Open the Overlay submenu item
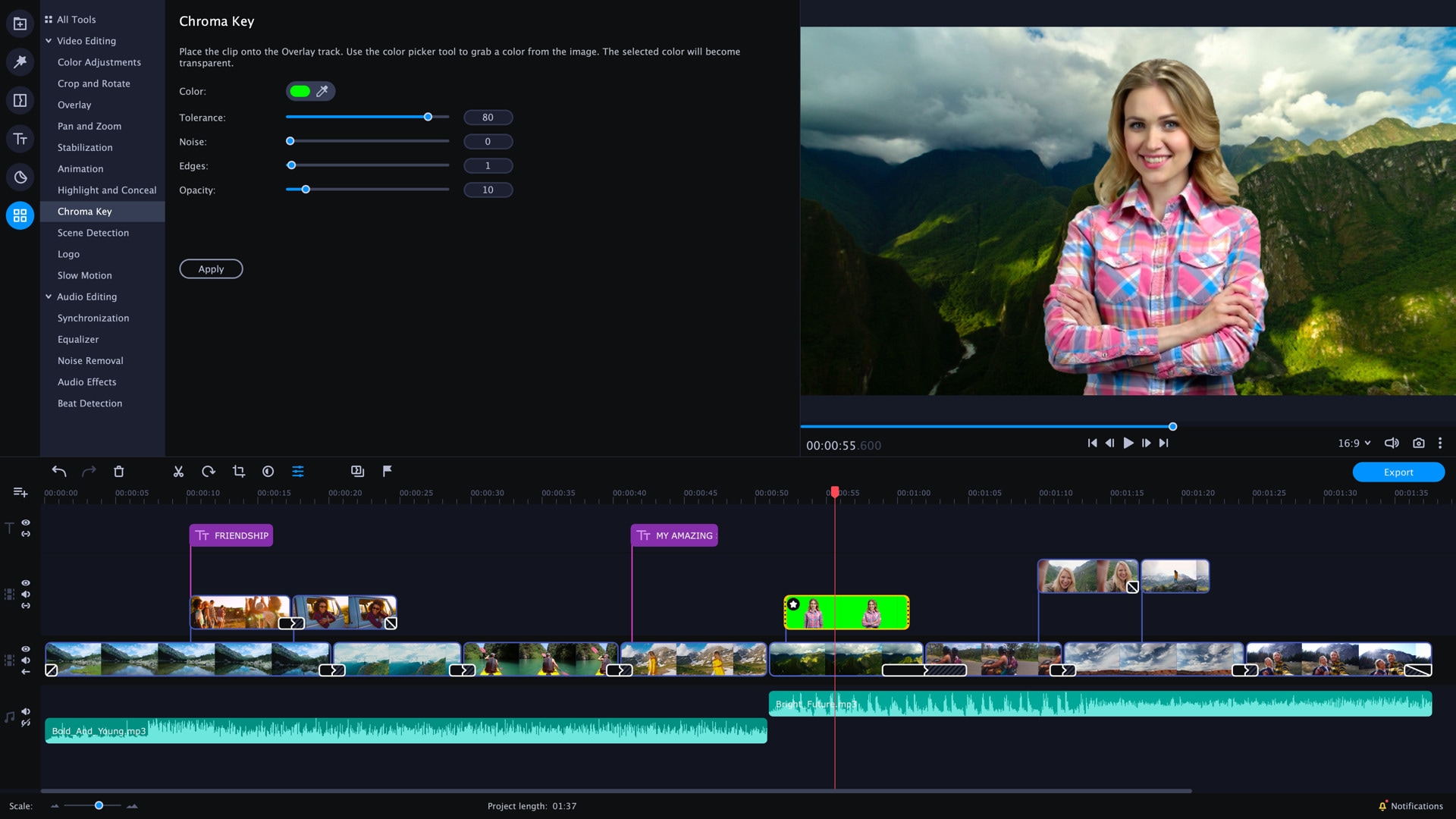Viewport: 1456px width, 819px height. click(x=74, y=104)
